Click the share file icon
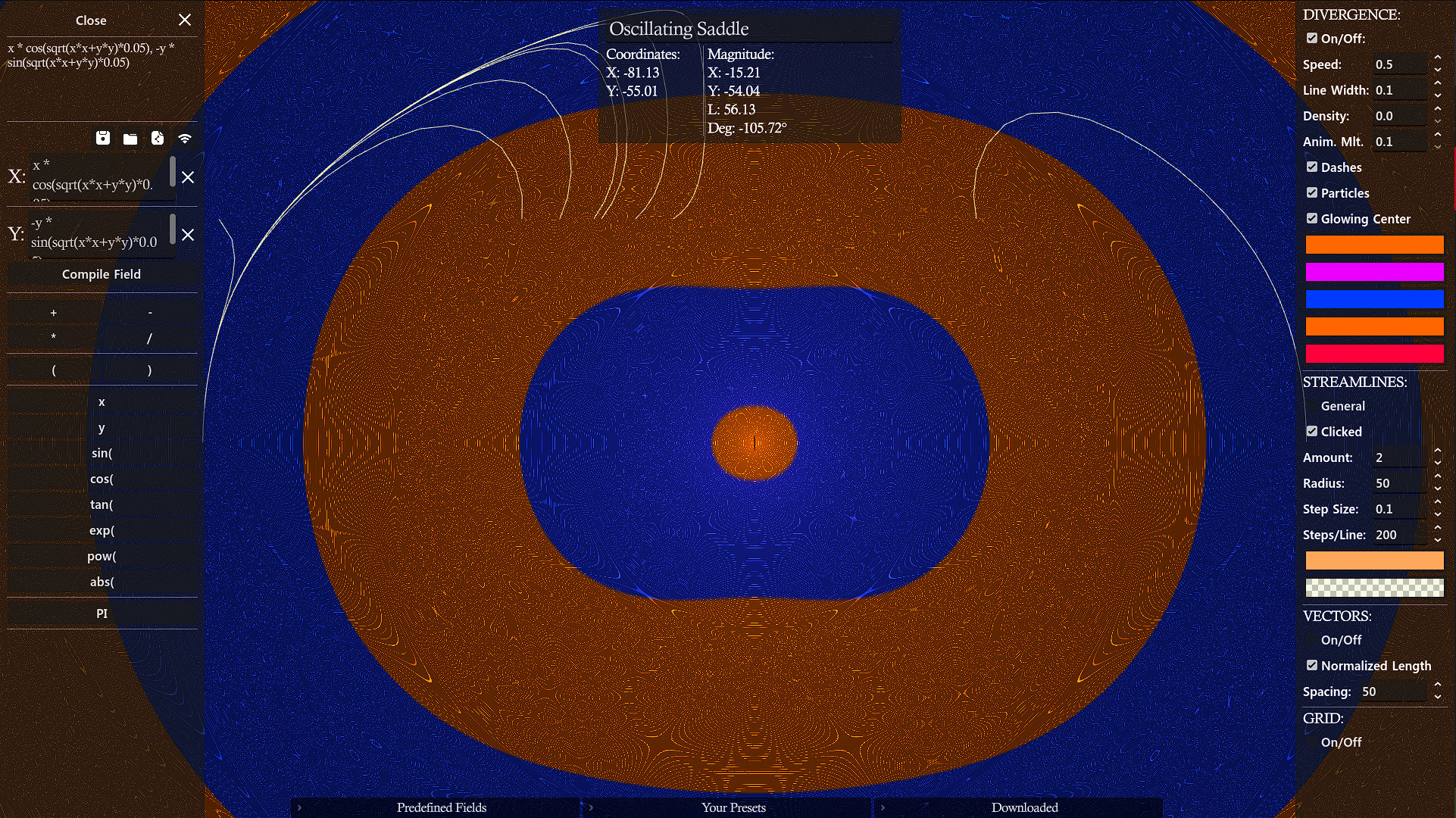 (158, 138)
